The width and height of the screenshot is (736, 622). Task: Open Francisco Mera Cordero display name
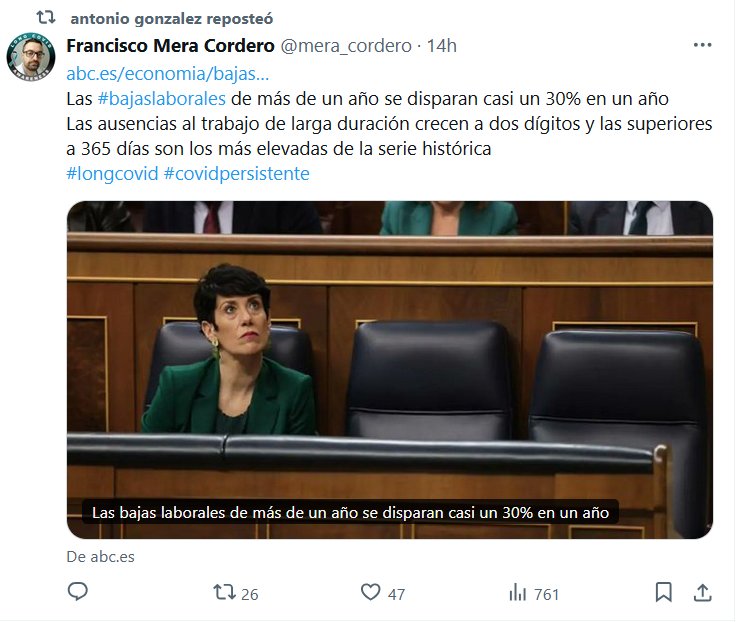coord(170,46)
